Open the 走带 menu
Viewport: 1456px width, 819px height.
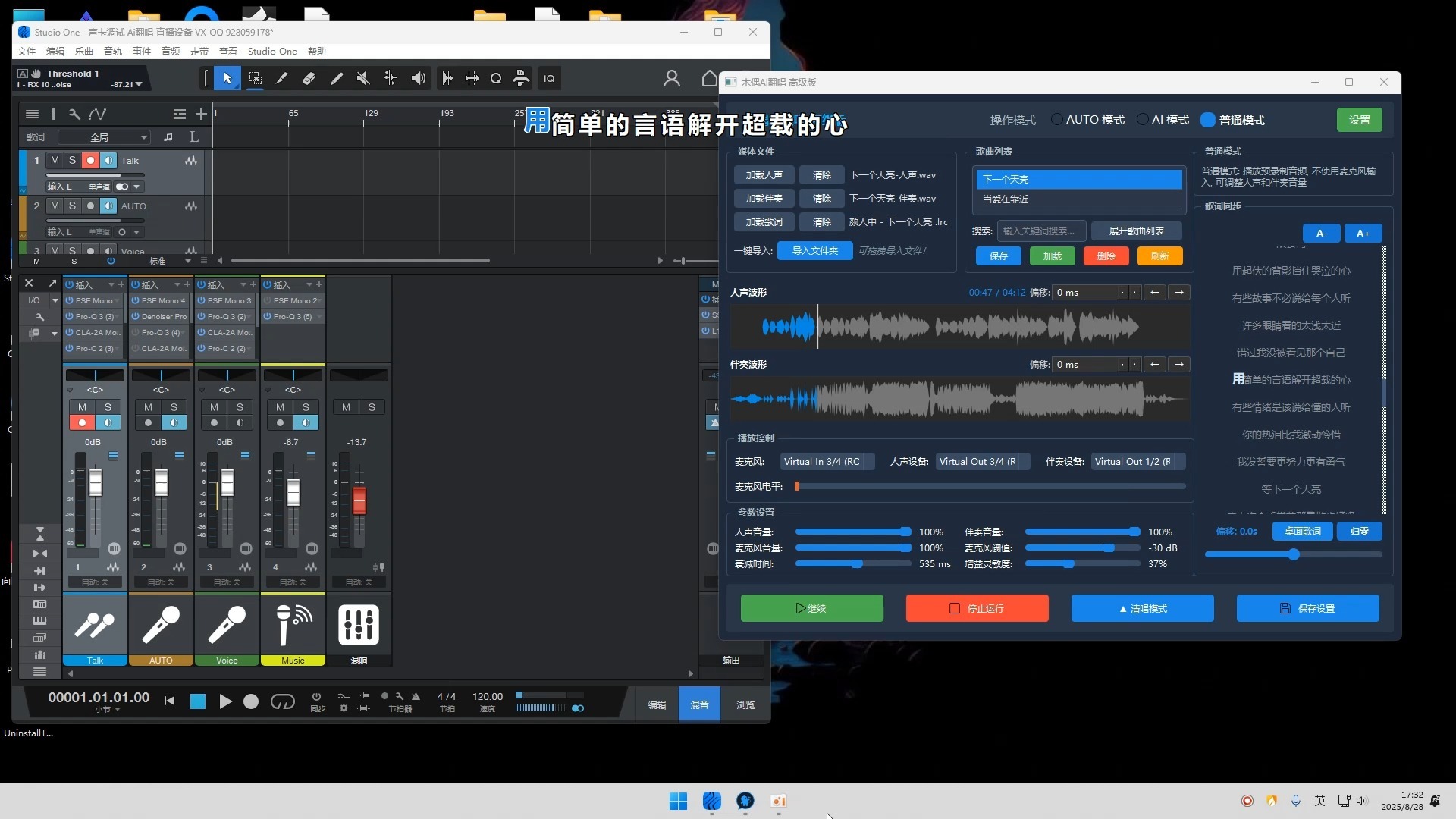[199, 52]
